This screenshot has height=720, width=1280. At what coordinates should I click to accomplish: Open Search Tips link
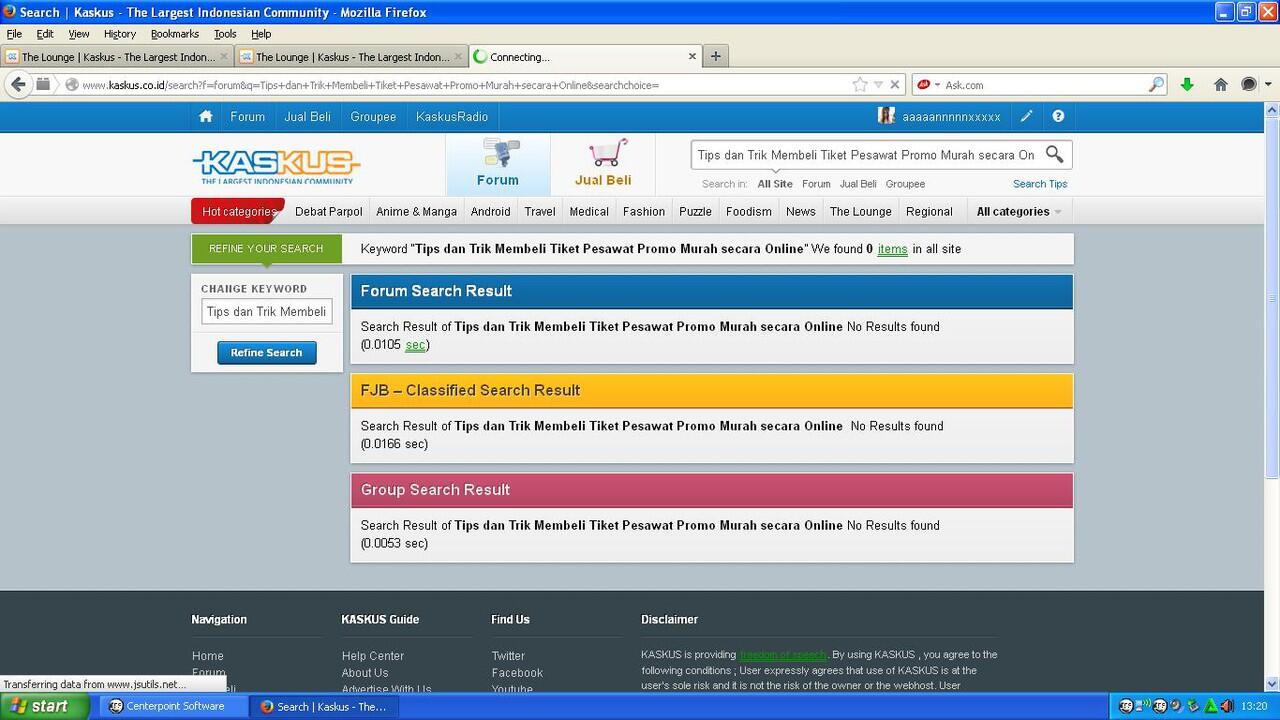tap(1040, 184)
